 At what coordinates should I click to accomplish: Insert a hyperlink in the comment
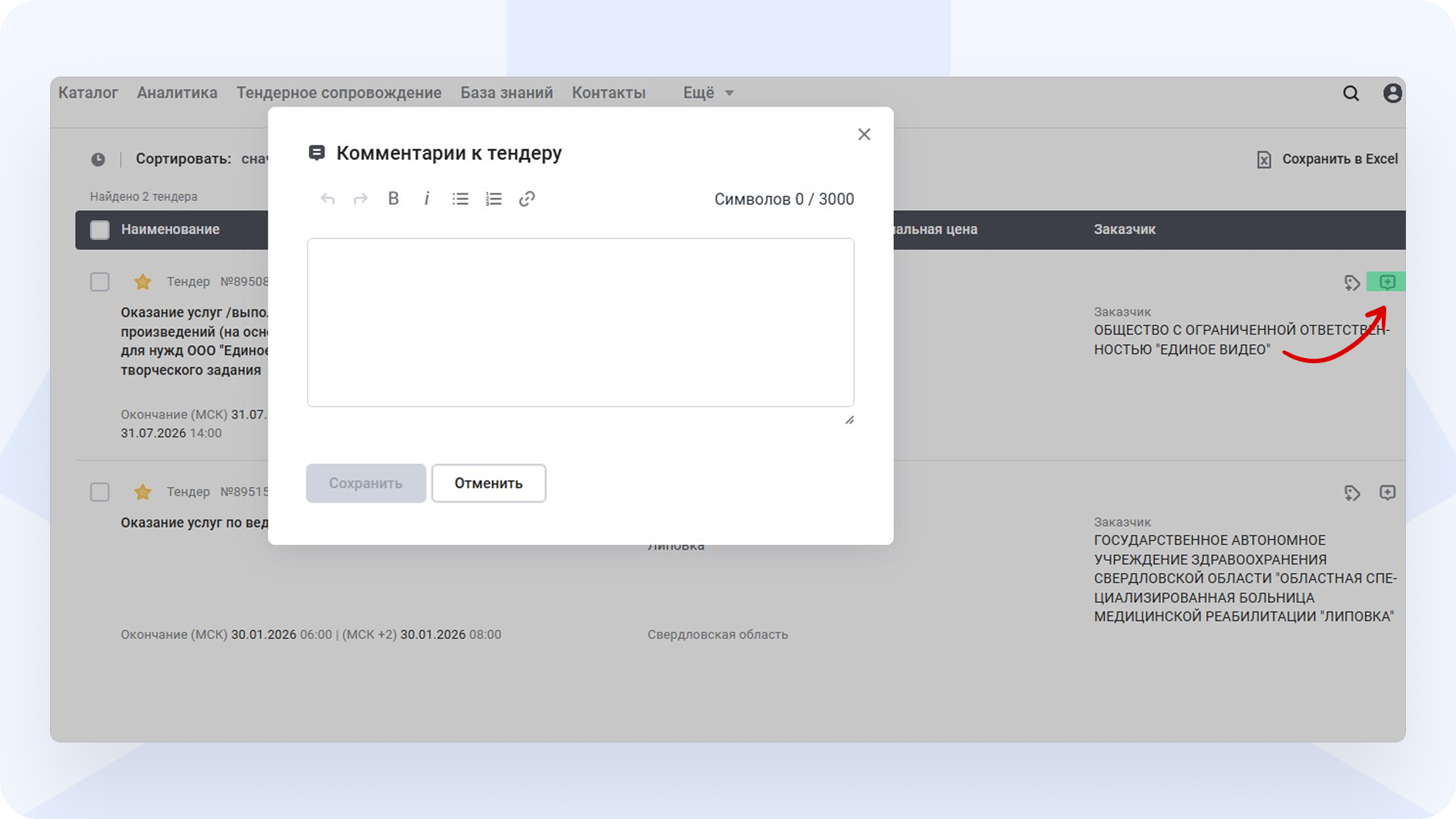point(527,199)
